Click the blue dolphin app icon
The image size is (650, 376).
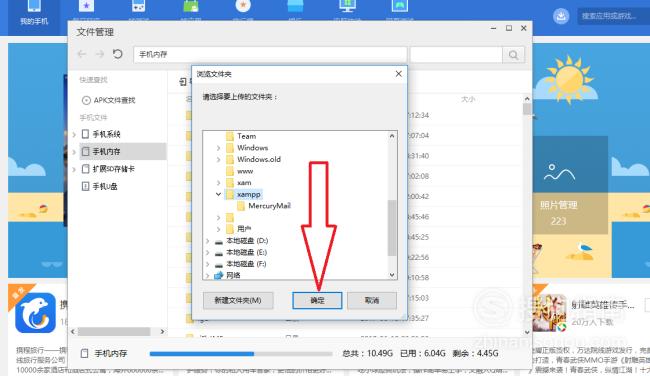pos(36,313)
